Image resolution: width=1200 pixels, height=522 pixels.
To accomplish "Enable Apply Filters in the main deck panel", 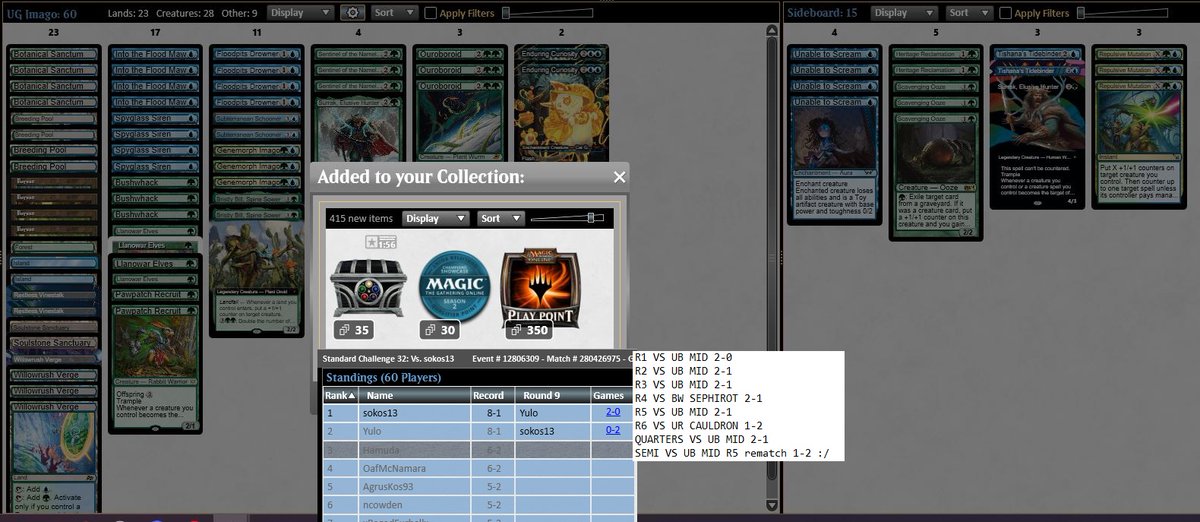I will 431,13.
